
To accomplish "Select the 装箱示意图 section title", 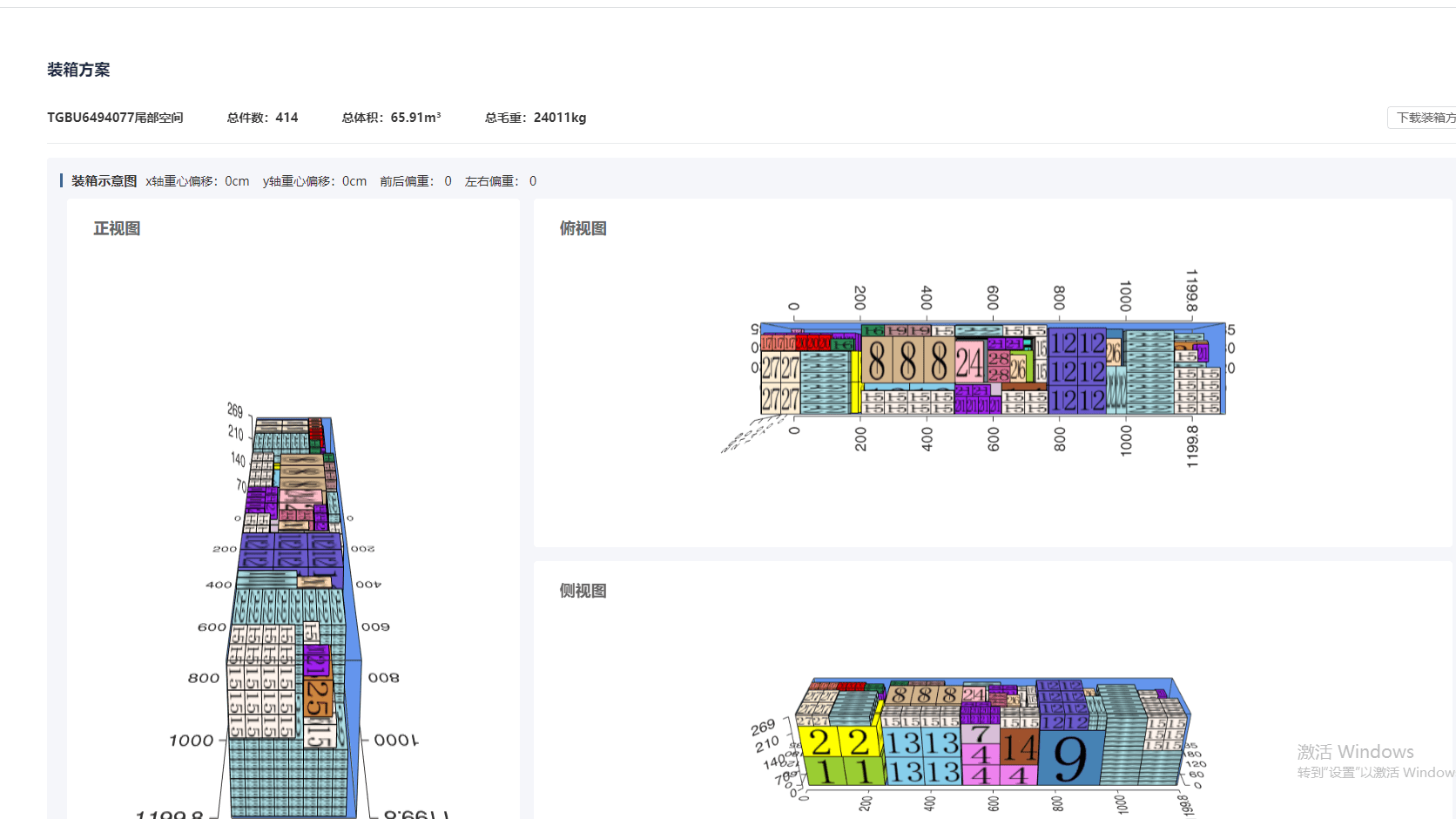I will point(104,181).
